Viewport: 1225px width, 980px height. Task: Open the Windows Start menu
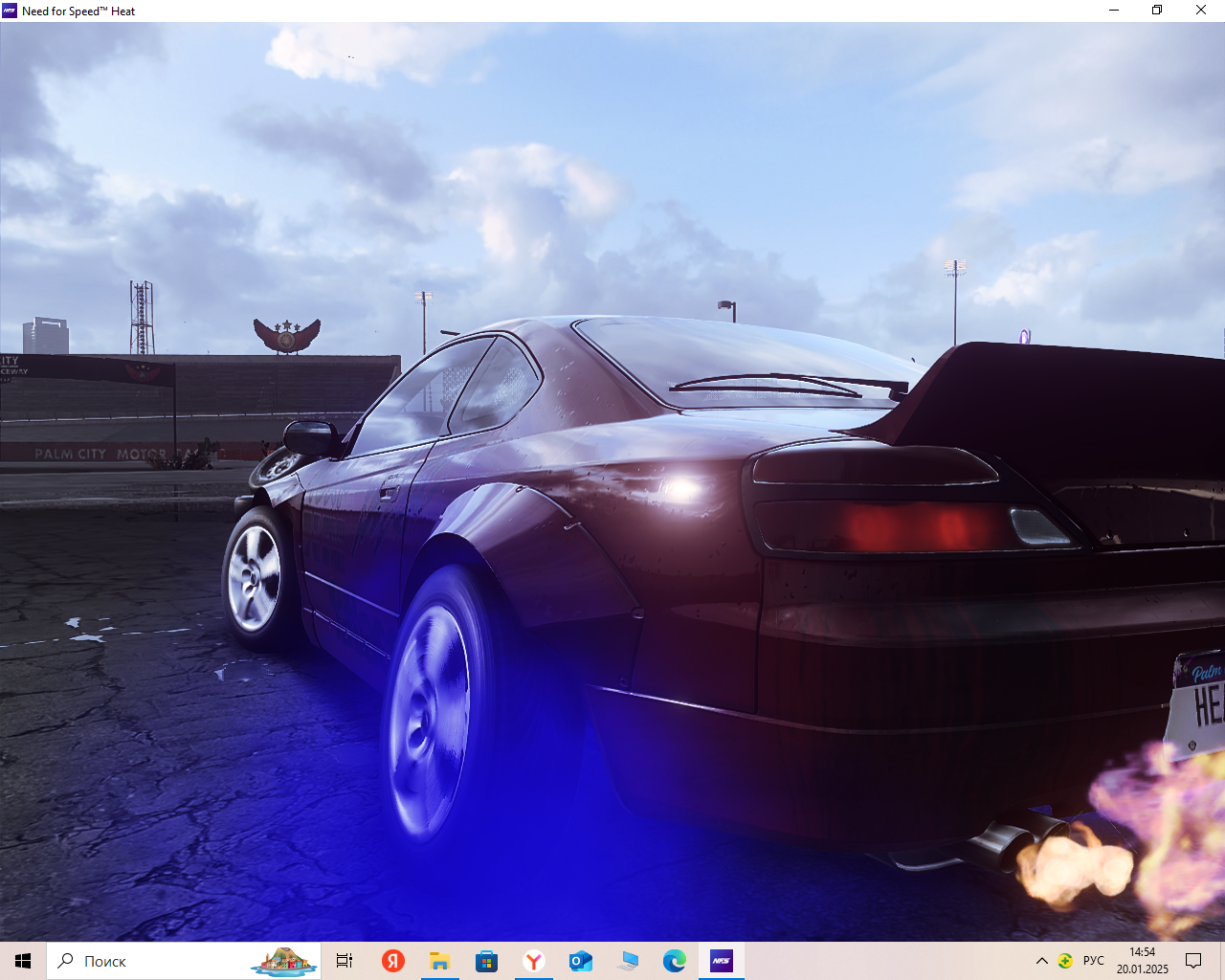[23, 961]
